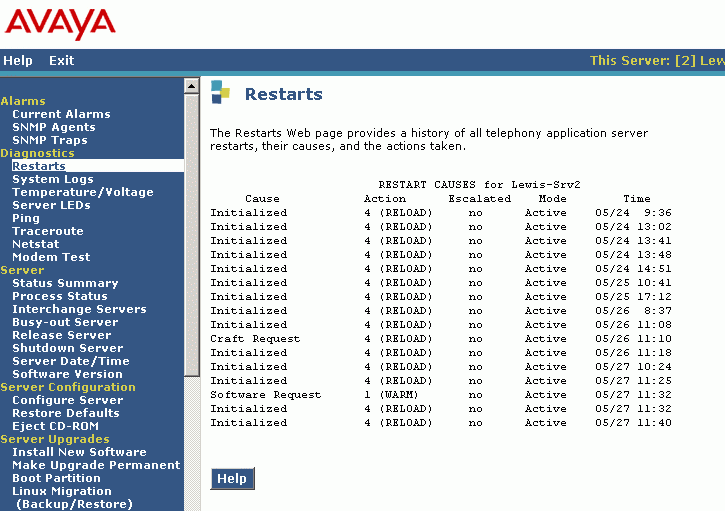Click the Help button below the table
The width and height of the screenshot is (725, 511).
click(x=232, y=479)
